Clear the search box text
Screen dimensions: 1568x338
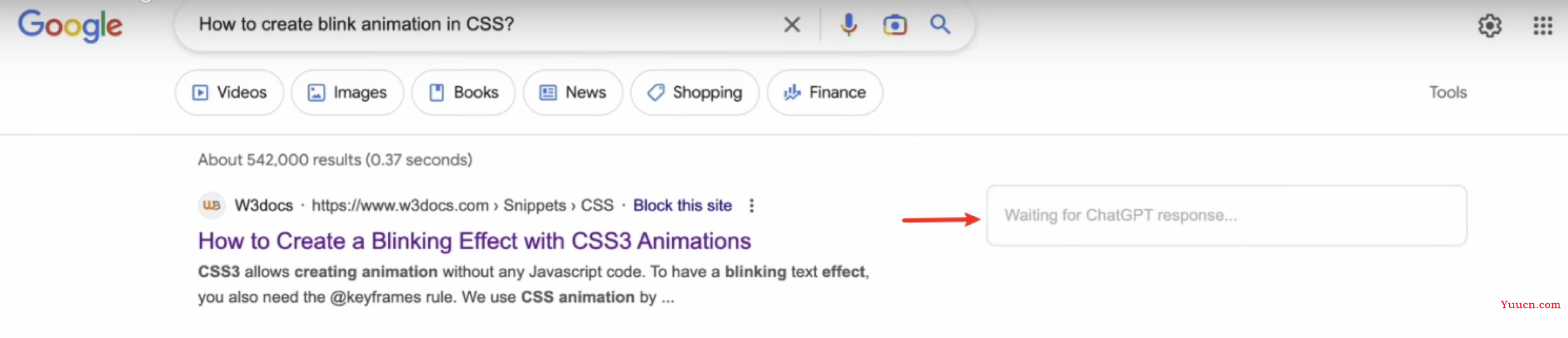[x=791, y=25]
